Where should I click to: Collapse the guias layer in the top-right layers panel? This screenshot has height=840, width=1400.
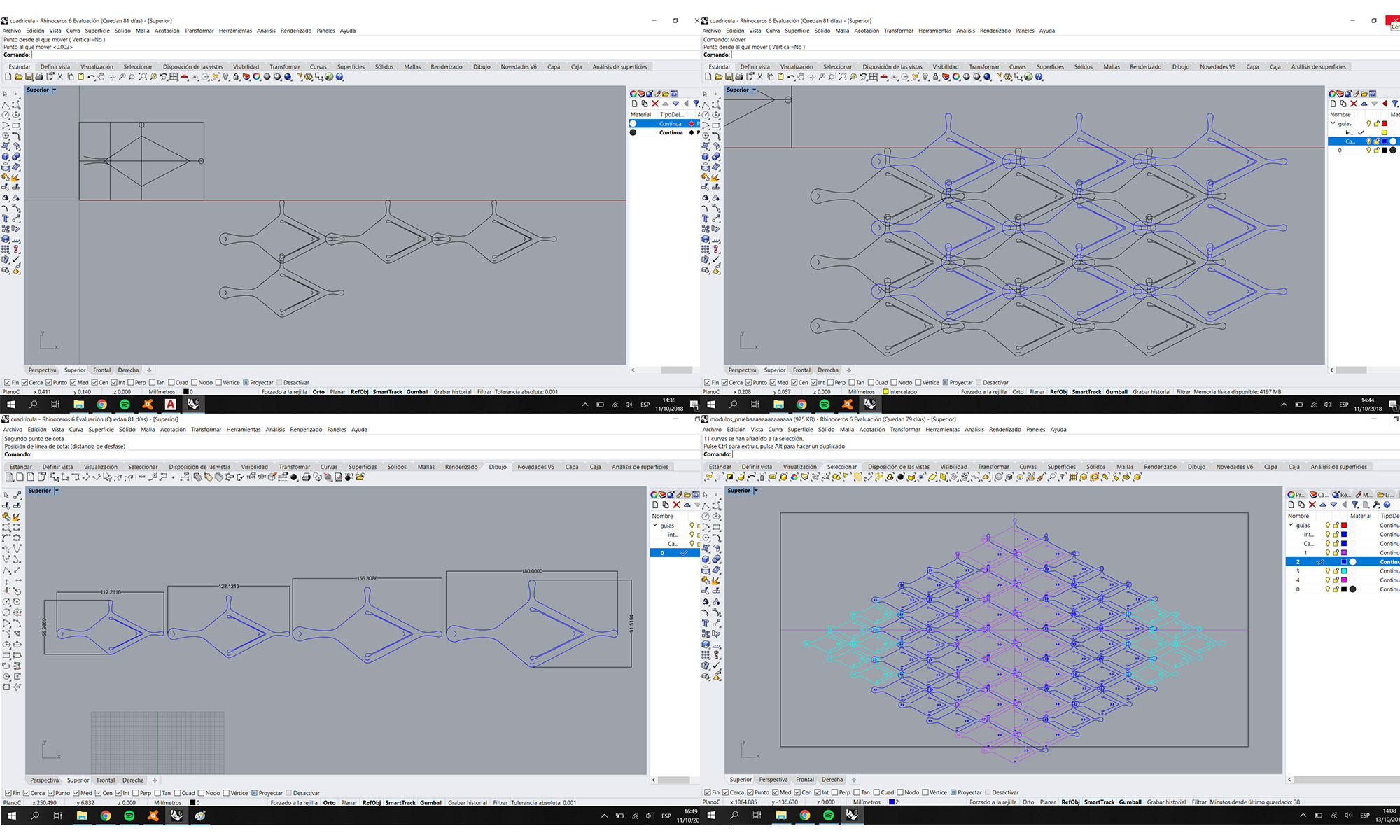pos(1333,123)
